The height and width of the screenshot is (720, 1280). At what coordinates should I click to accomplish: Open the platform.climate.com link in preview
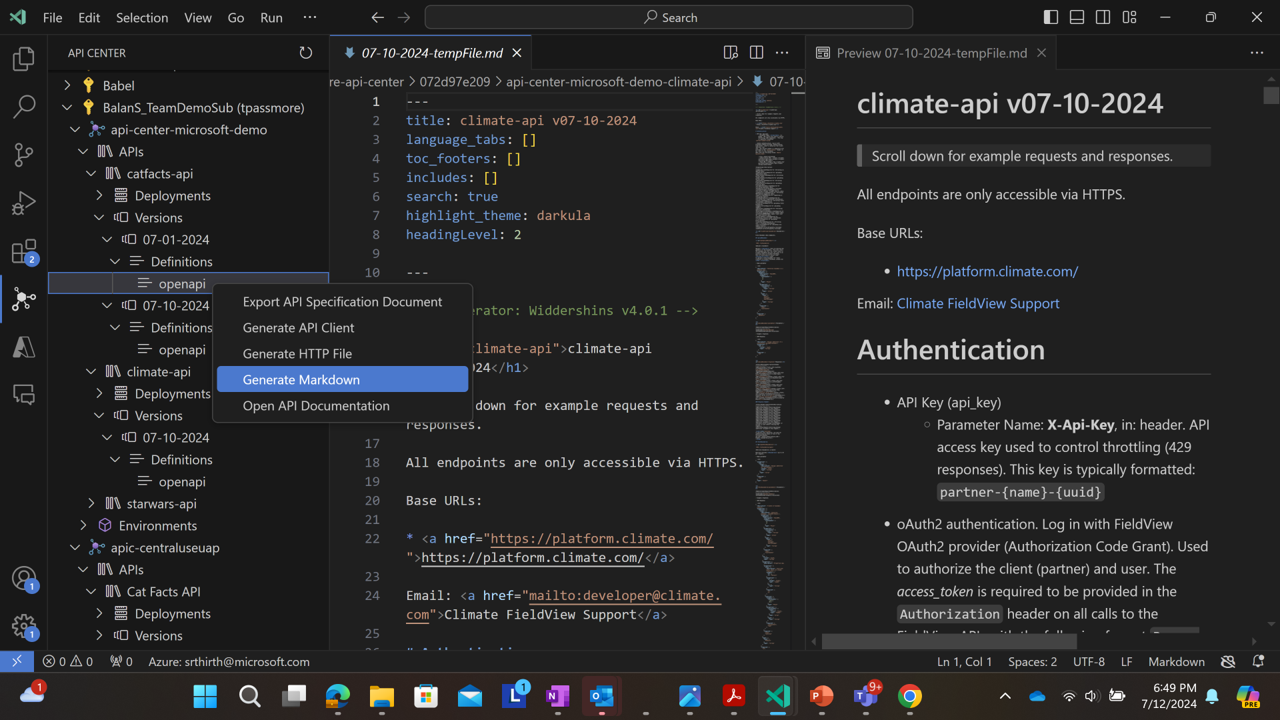[x=987, y=271]
